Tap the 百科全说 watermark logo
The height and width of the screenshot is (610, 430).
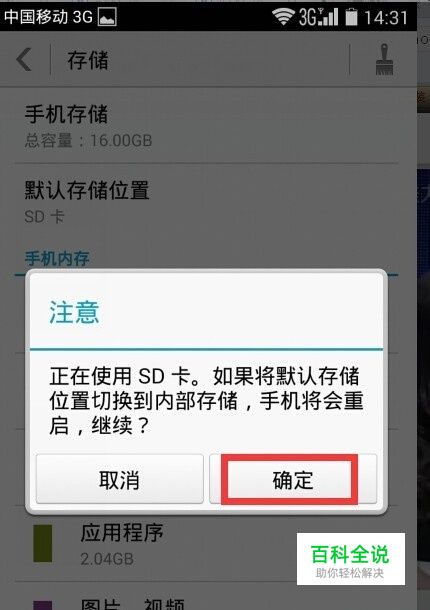(x=351, y=559)
